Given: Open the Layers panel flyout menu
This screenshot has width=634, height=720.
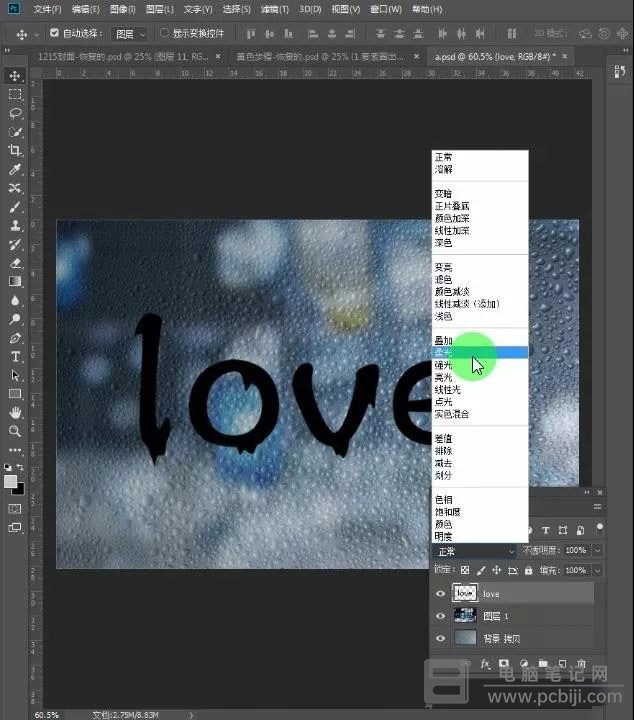Looking at the screenshot, I should [x=597, y=507].
